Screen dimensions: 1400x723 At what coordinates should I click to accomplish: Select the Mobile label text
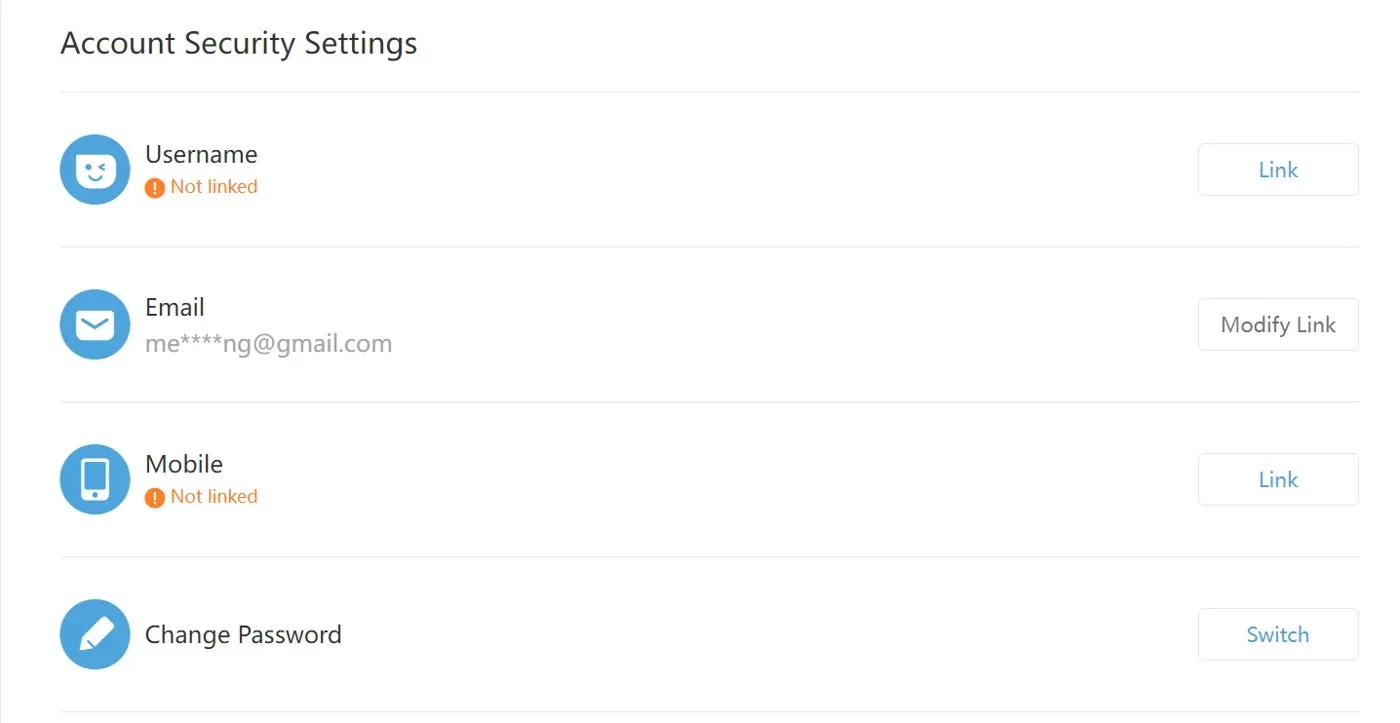pos(184,464)
